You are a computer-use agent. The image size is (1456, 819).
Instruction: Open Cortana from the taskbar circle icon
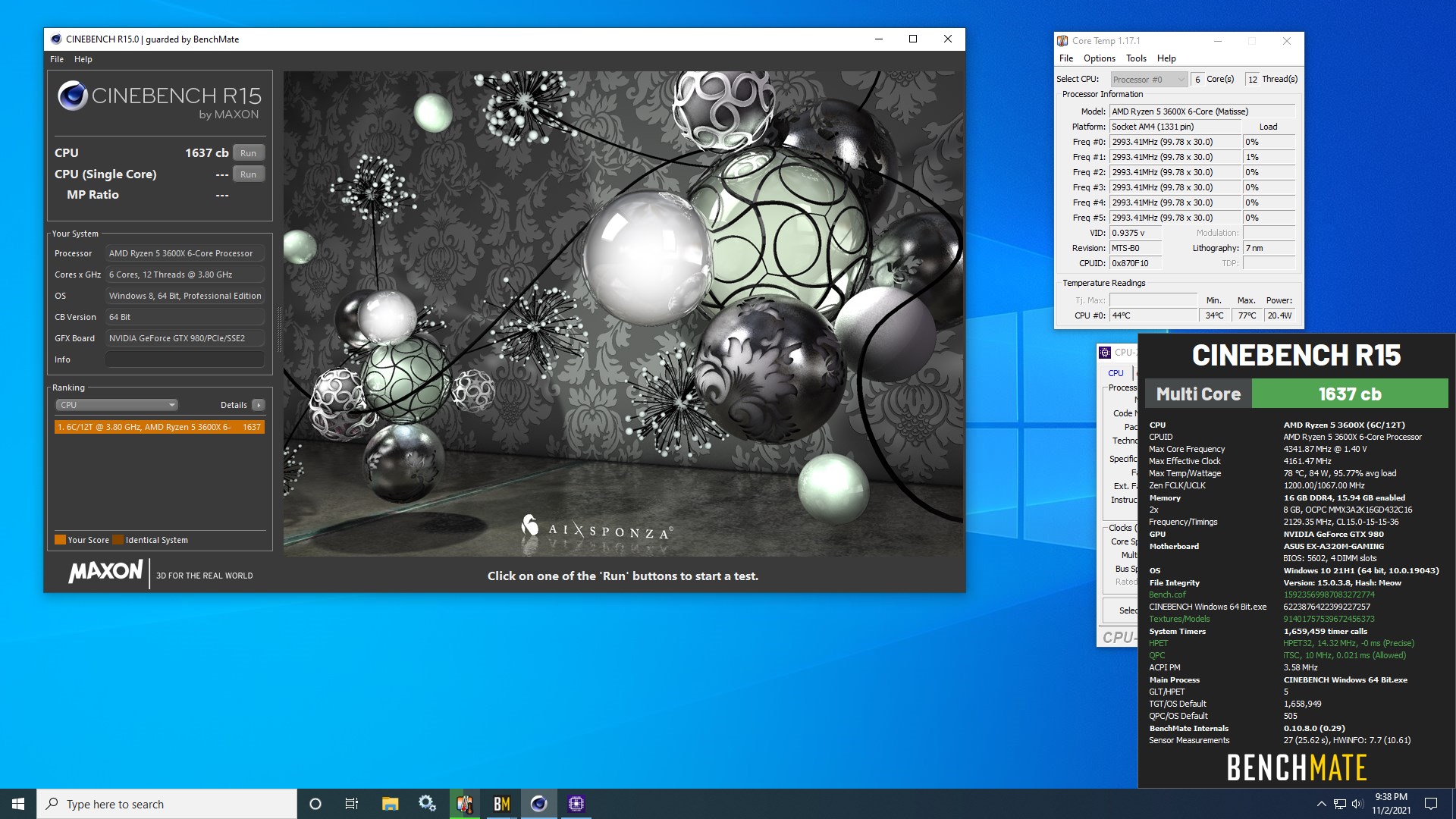pyautogui.click(x=315, y=804)
